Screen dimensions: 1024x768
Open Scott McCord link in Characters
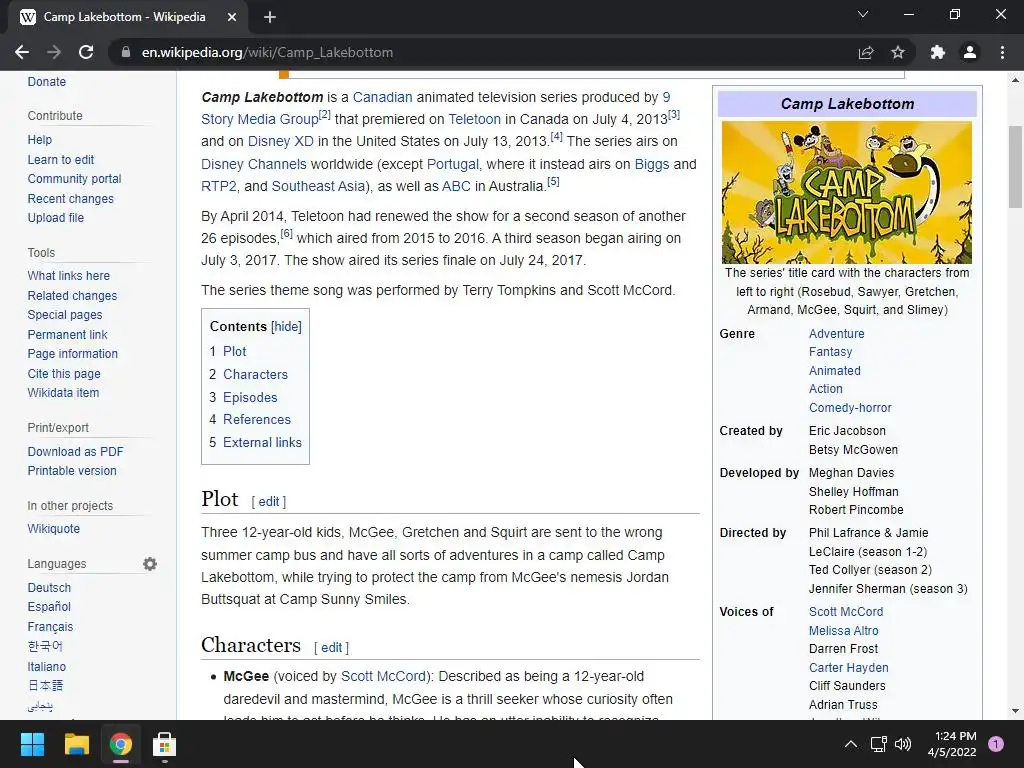point(383,677)
